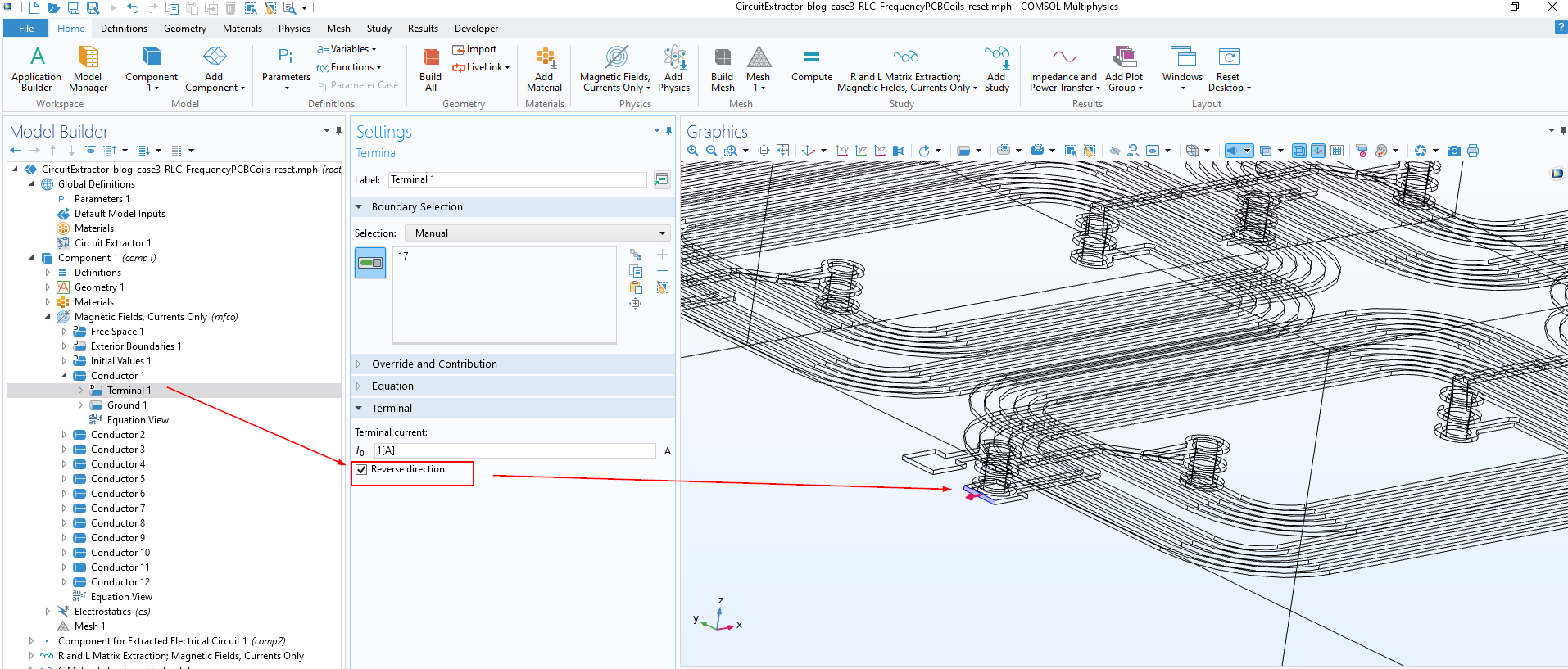Click the Terminal current I0 input field
The image size is (1568, 669).
(x=514, y=451)
